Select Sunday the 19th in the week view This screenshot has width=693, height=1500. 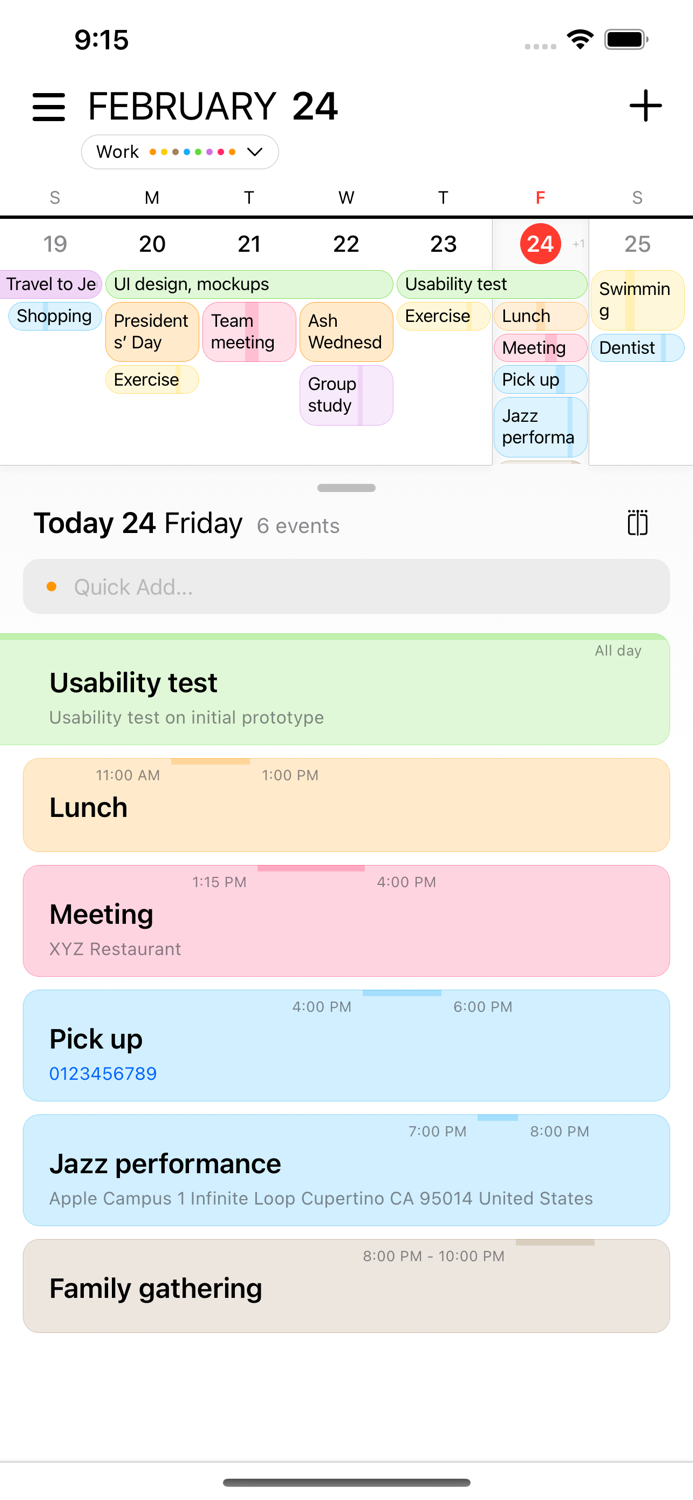click(55, 243)
